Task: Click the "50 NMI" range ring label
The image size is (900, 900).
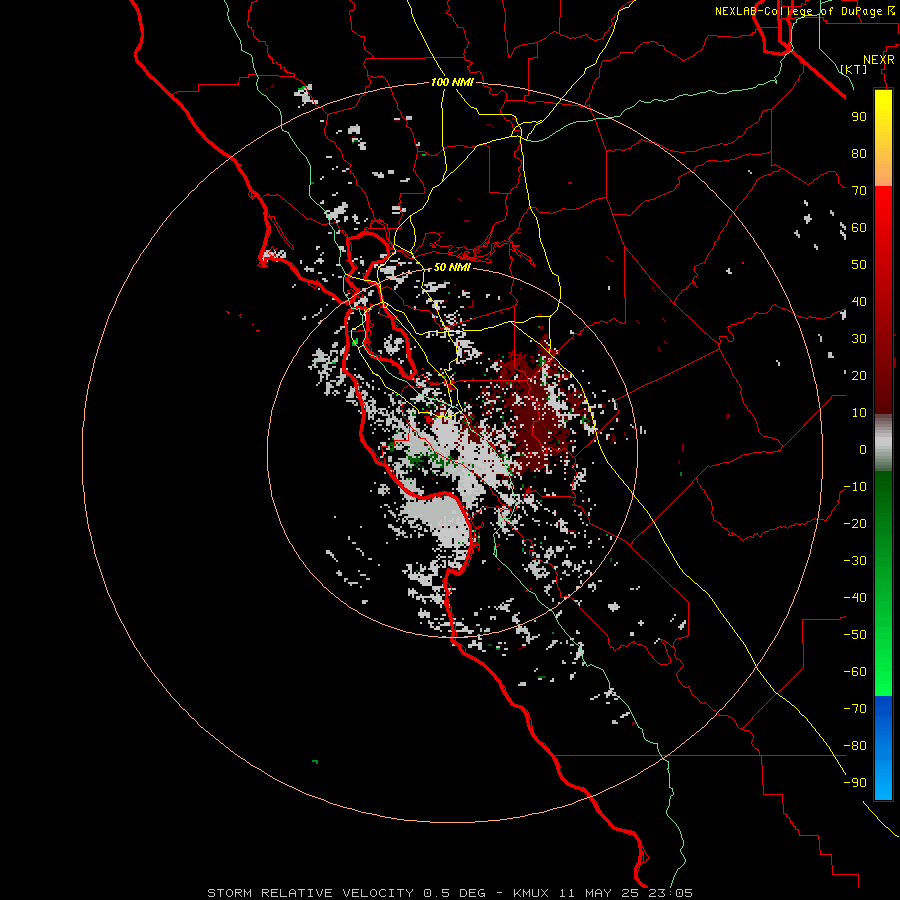Action: (452, 267)
